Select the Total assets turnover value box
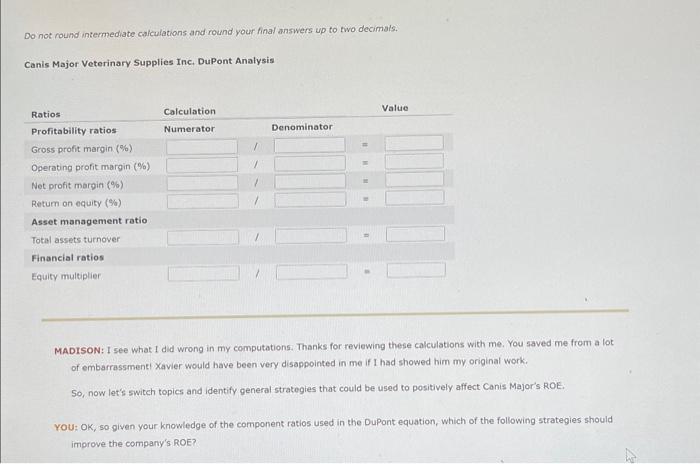Viewport: 700px width, 464px height. point(416,234)
